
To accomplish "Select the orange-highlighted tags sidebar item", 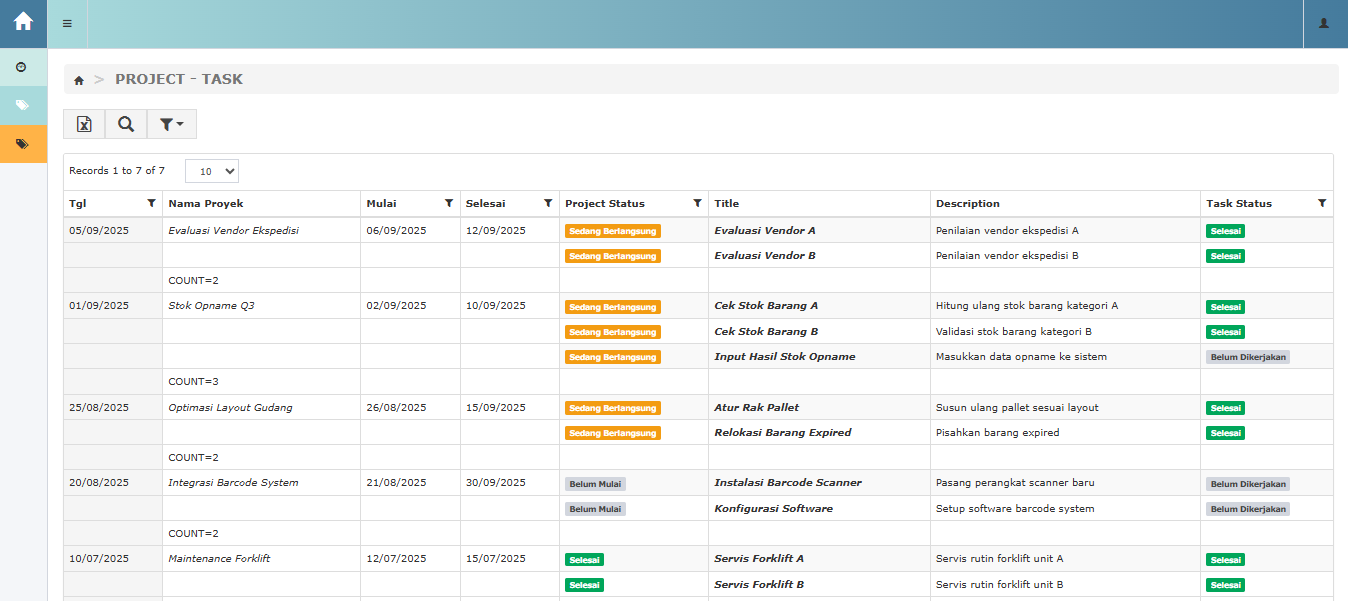I will point(22,144).
